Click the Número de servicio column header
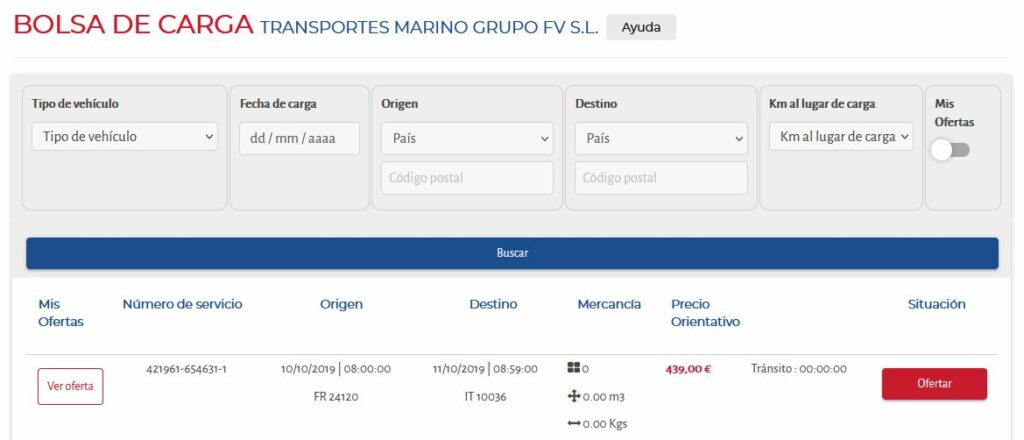 (x=182, y=304)
